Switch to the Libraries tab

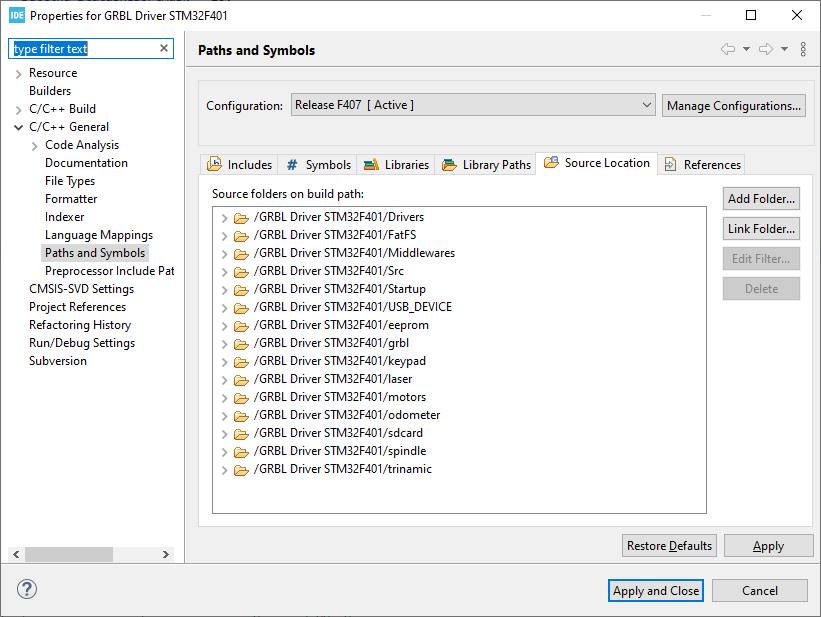[x=396, y=164]
